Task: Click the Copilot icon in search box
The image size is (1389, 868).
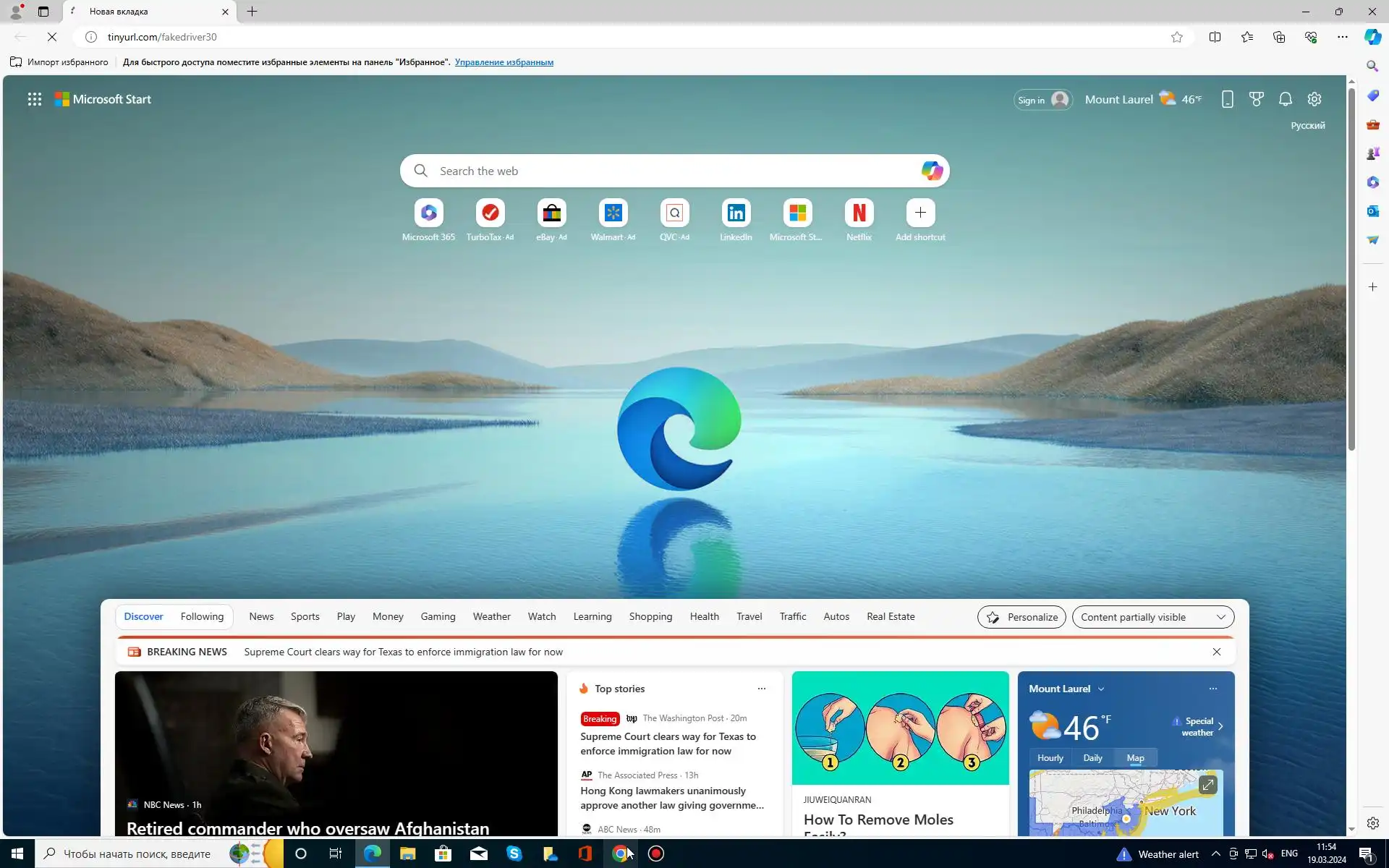Action: pyautogui.click(x=931, y=171)
